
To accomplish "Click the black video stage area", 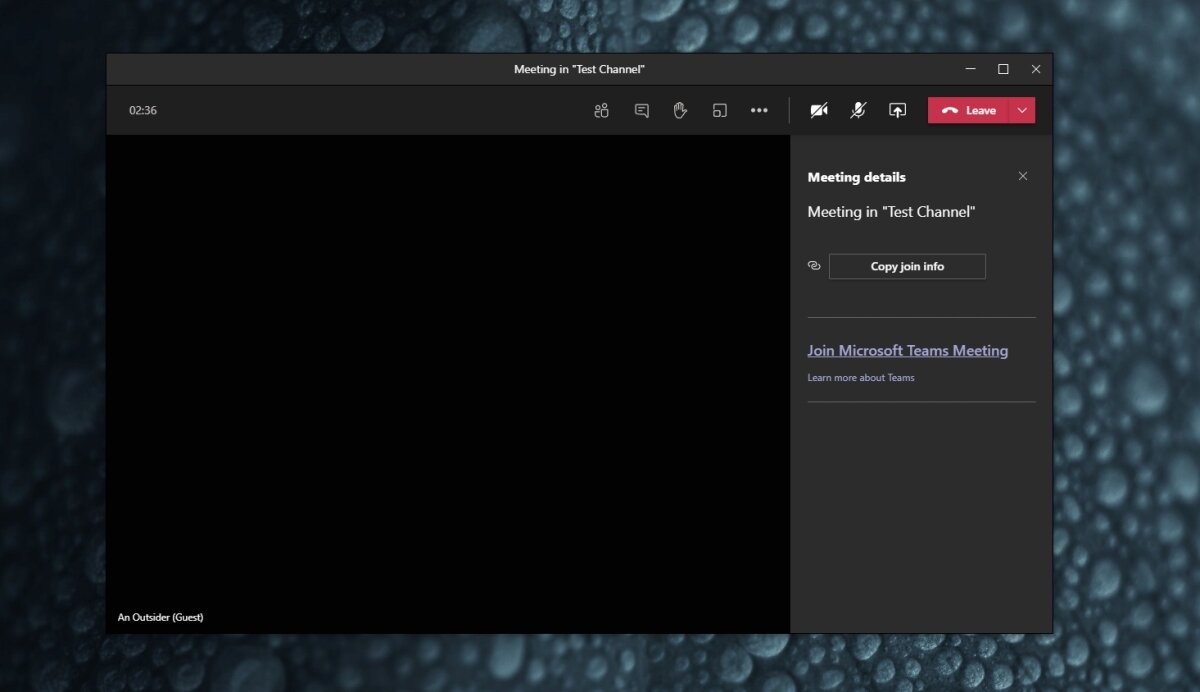I will coord(448,380).
